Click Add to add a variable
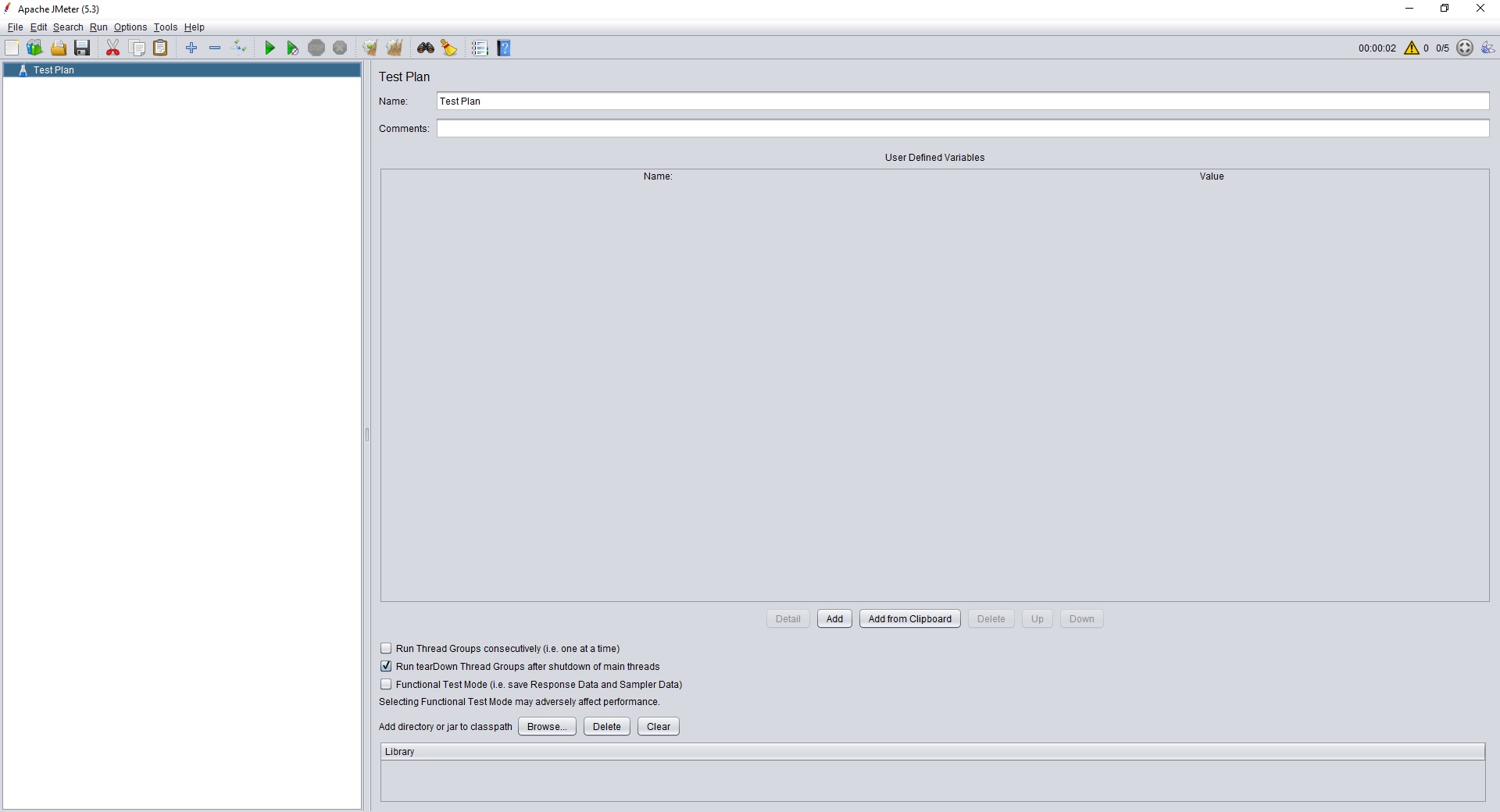Screen dimensions: 1500x812 point(834,618)
